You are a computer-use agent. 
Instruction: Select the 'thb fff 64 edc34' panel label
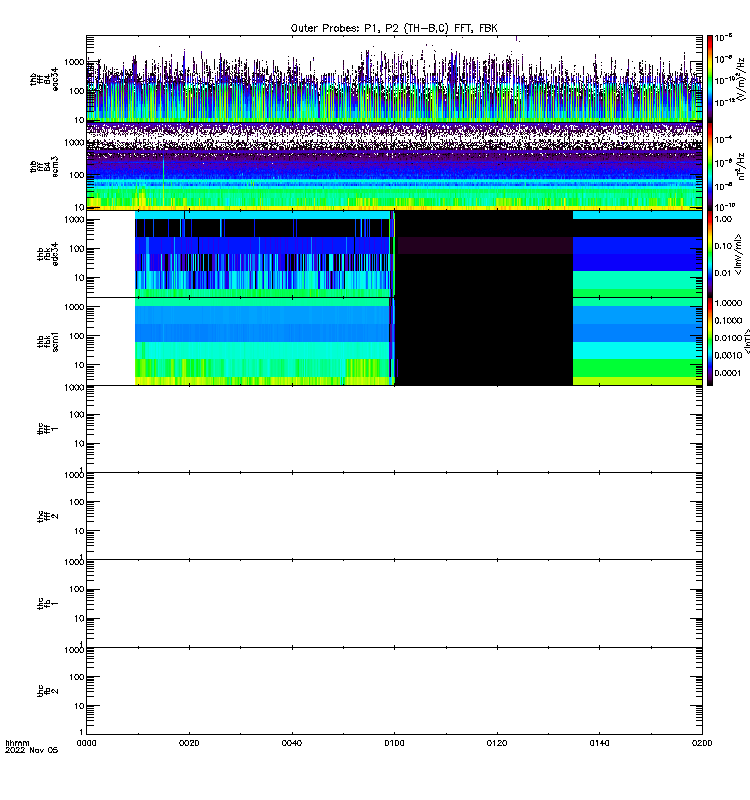(44, 79)
